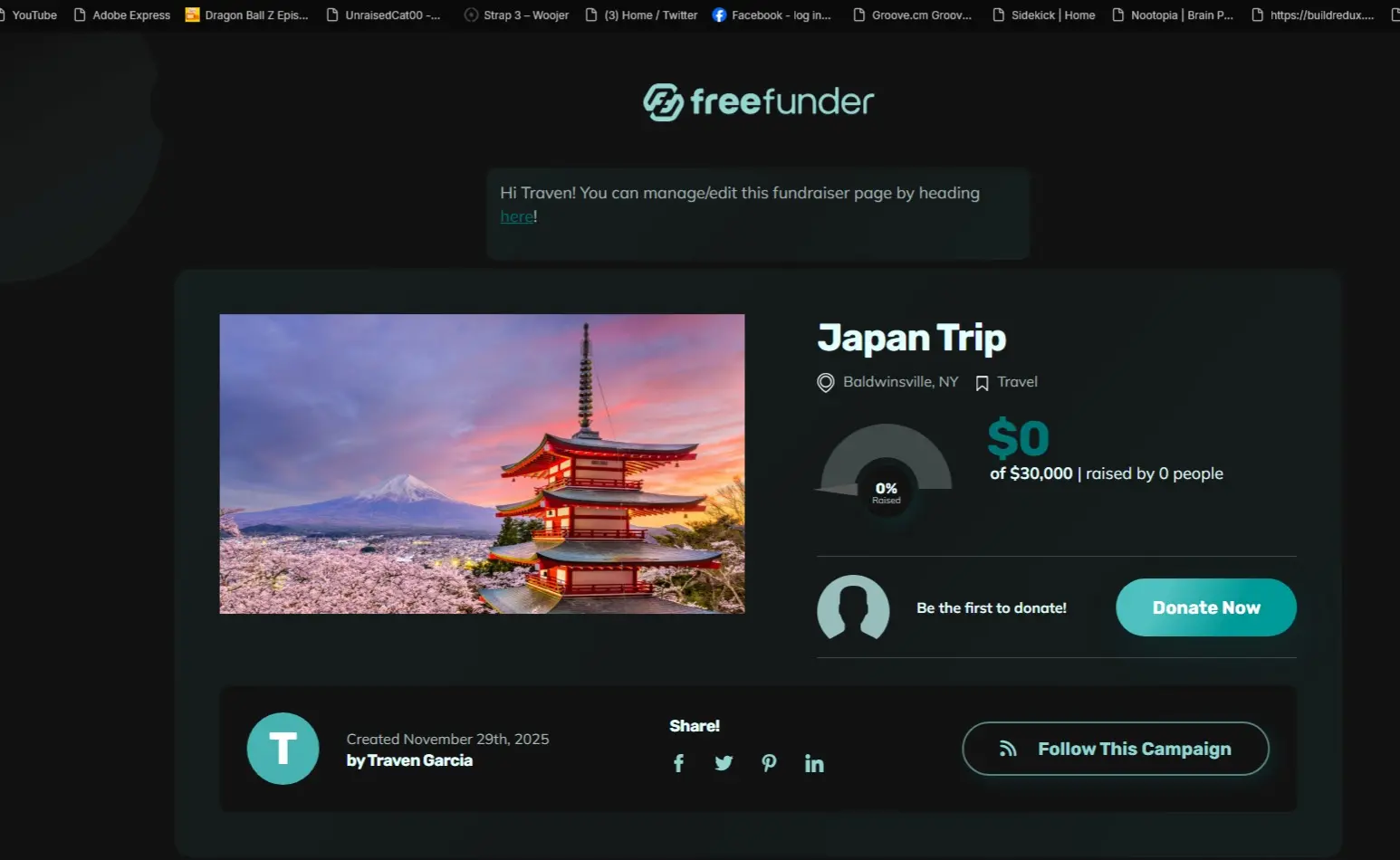Pin campaign using Pinterest icon
This screenshot has height=860, width=1400.
[769, 763]
